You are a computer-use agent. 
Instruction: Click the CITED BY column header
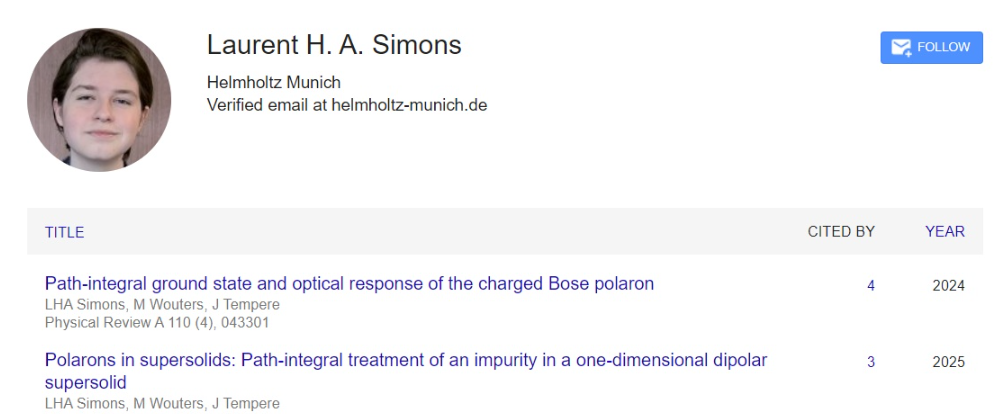click(x=841, y=232)
